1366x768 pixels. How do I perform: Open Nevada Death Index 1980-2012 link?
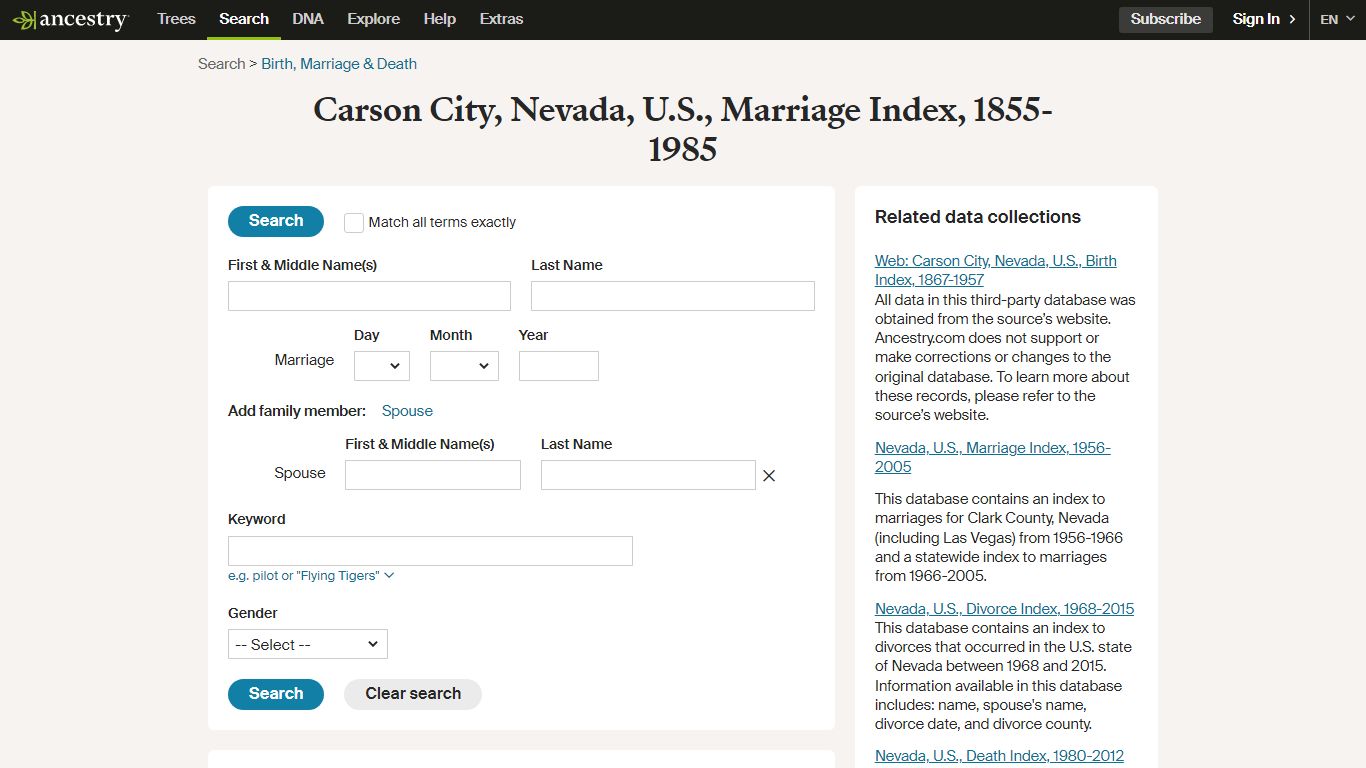tap(999, 756)
